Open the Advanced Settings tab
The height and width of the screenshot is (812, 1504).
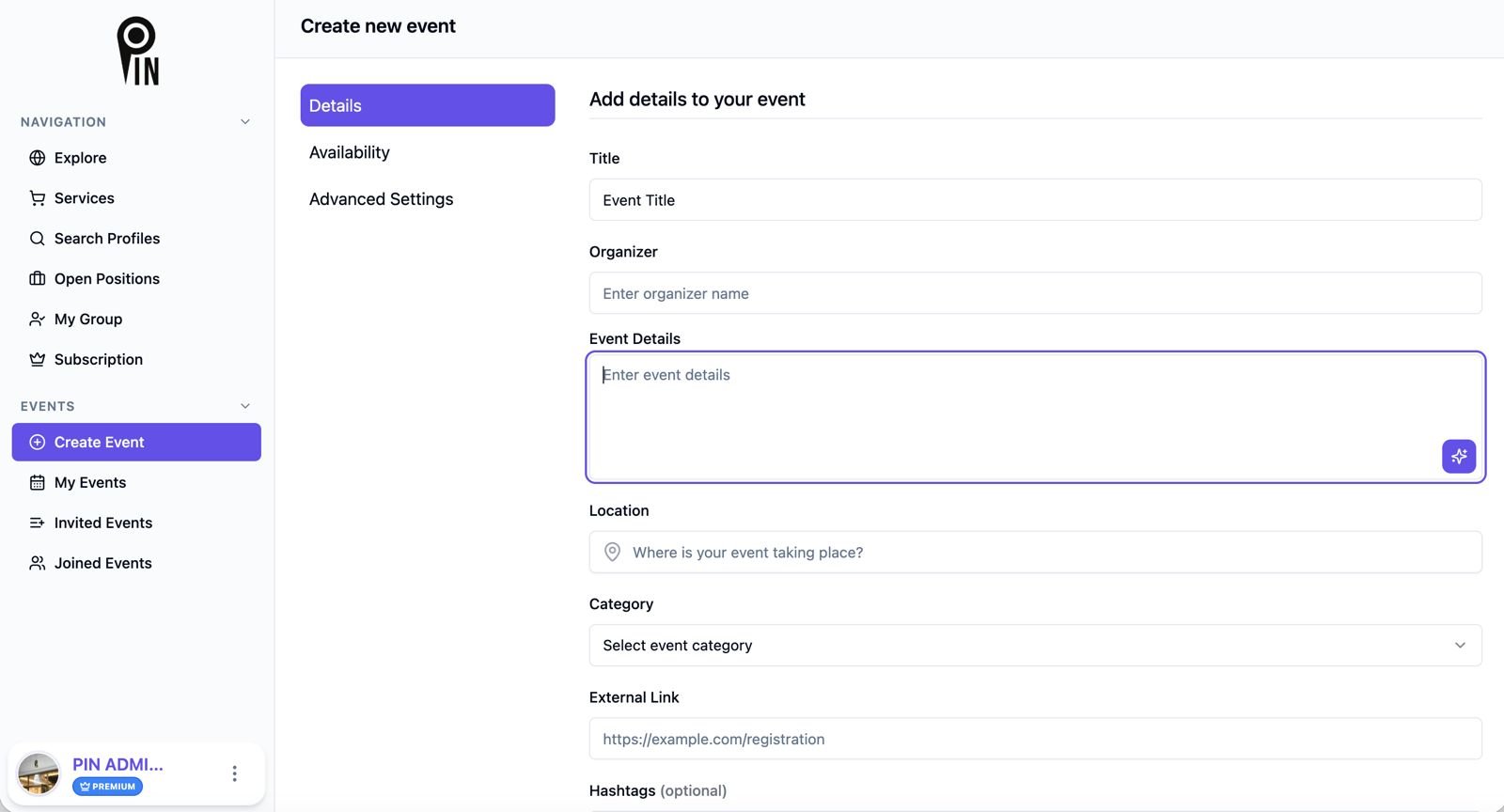(x=381, y=199)
